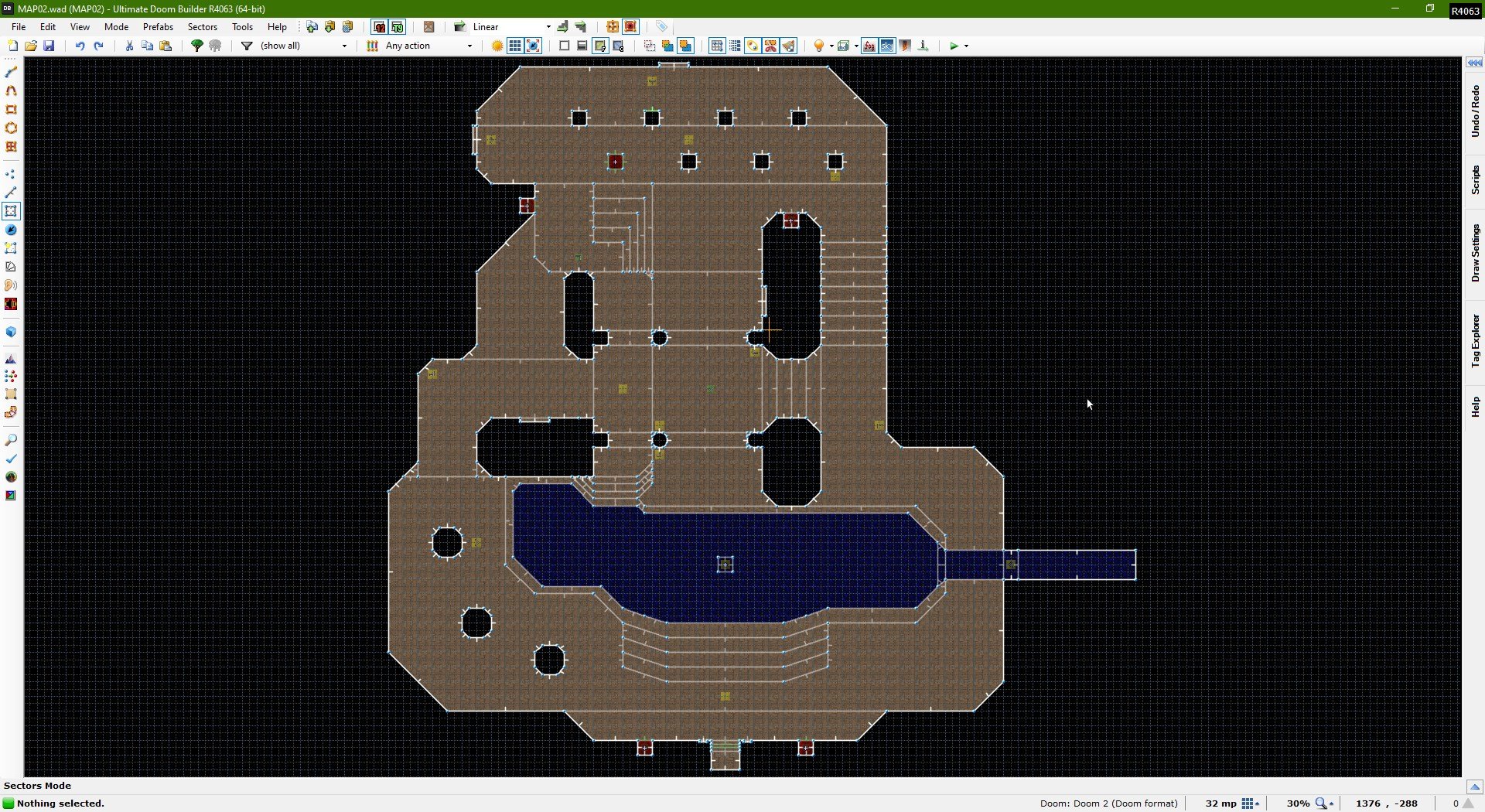1485x812 pixels.
Task: Open the Undo / Redo side tab
Action: 1475,111
